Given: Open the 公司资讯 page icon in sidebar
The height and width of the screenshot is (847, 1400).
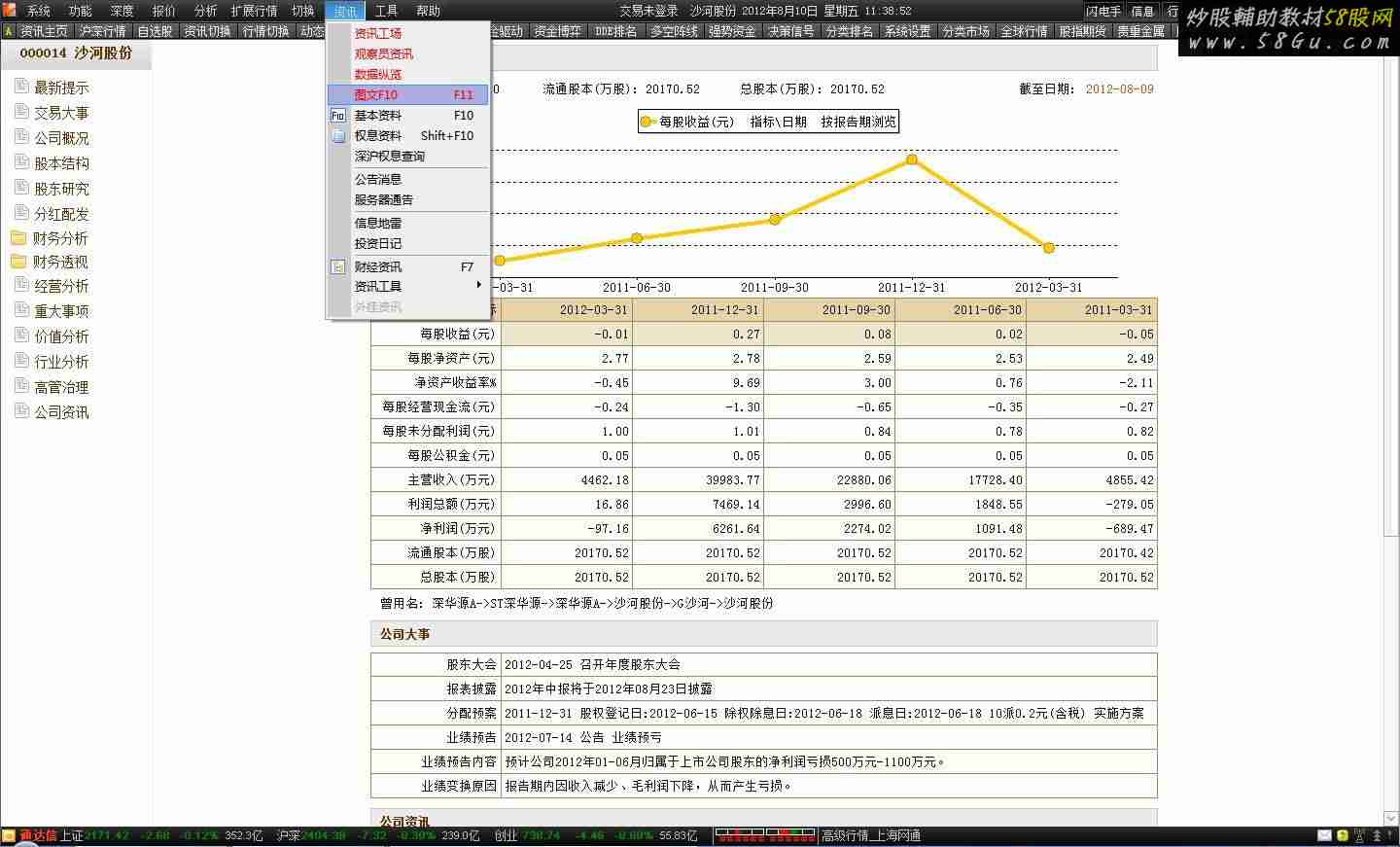Looking at the screenshot, I should point(21,411).
